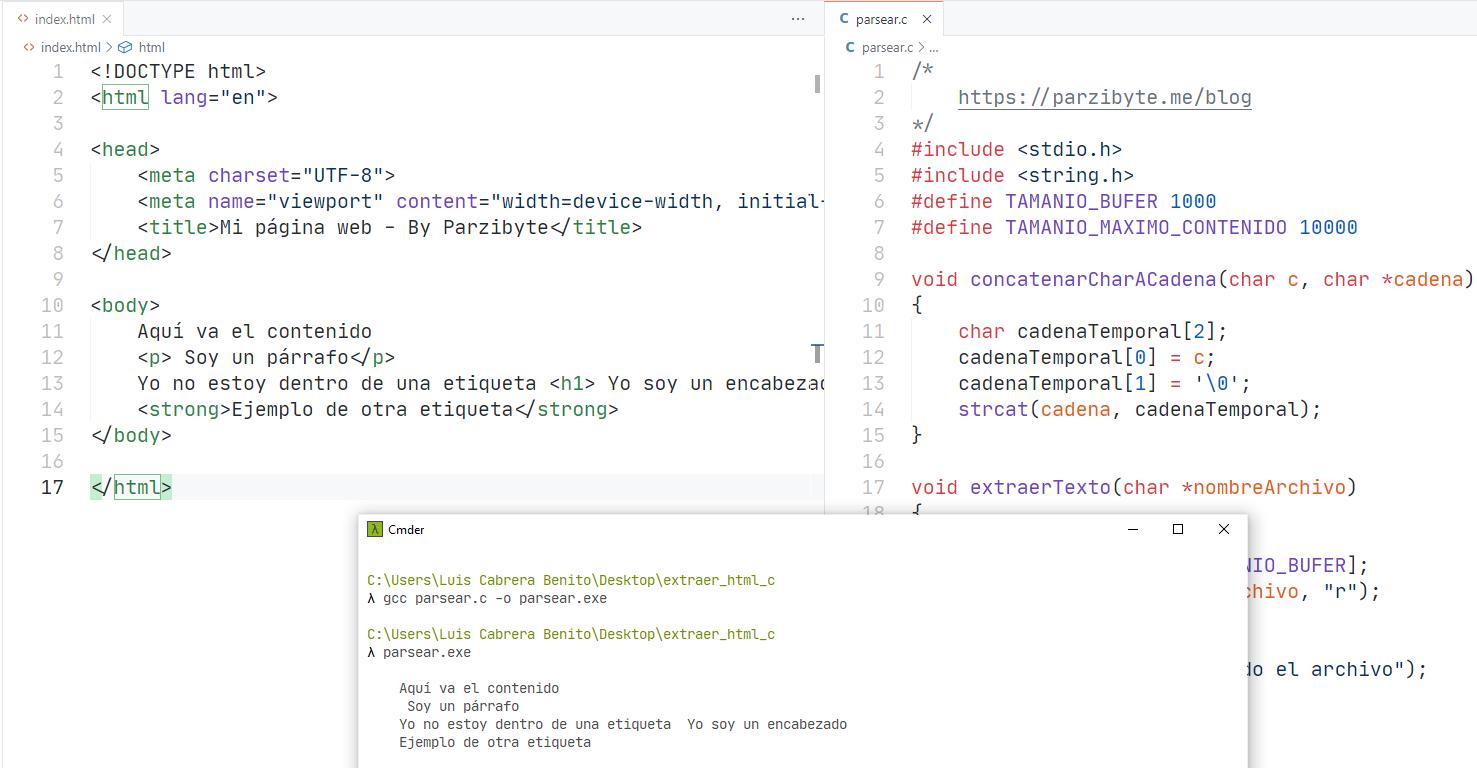Click 'Ejemplo de otra etiqueta' output in Cmder

(495, 742)
